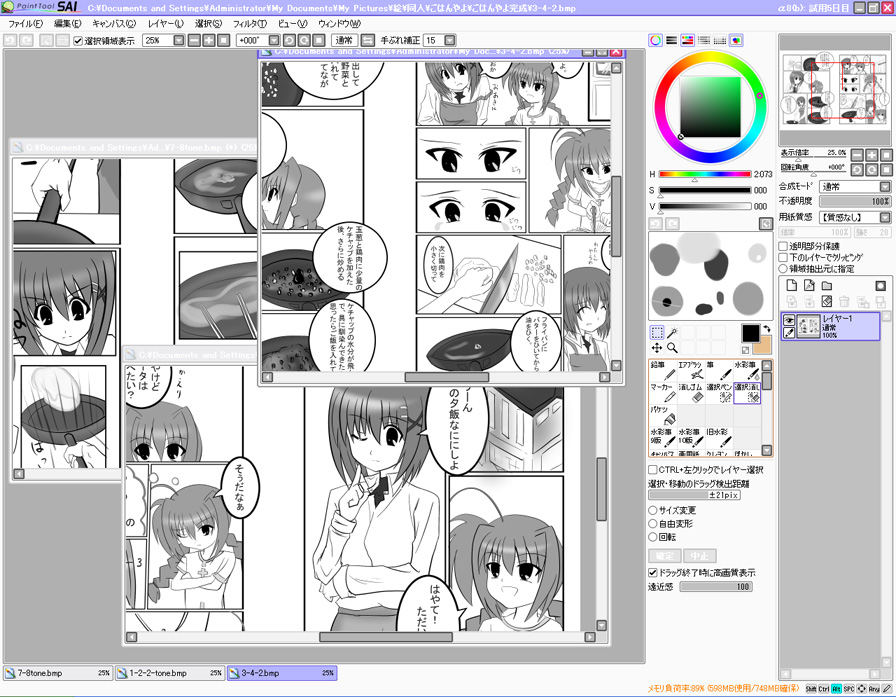
Task: Select the サイズ変更 radio button
Action: (653, 510)
